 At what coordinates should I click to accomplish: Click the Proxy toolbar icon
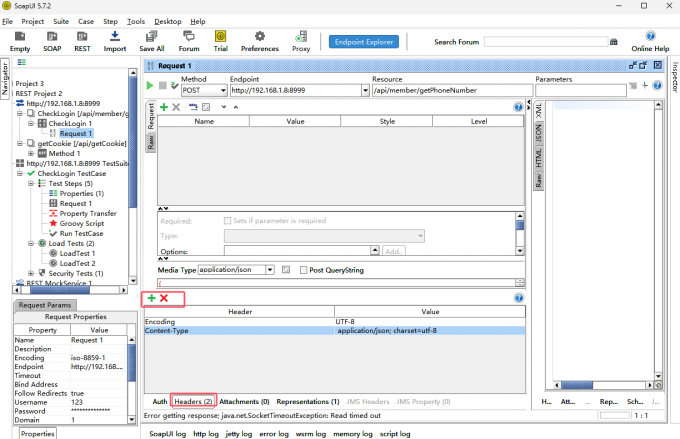tap(301, 42)
